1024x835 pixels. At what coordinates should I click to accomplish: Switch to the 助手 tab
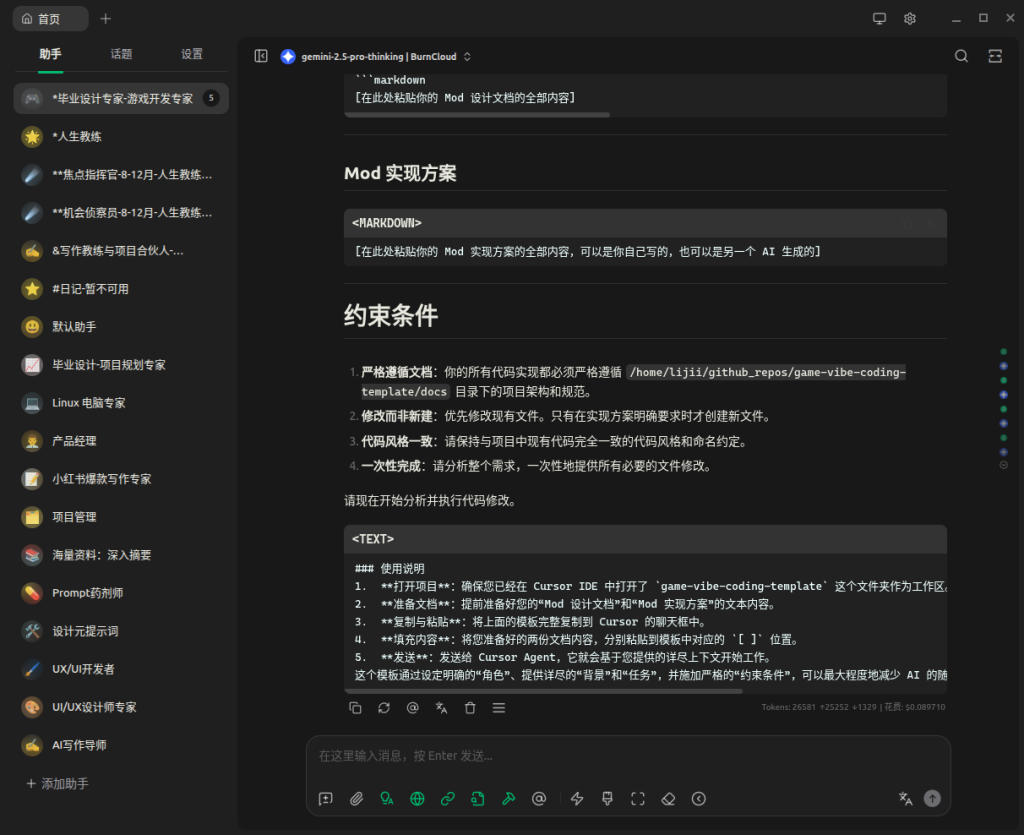(x=50, y=54)
